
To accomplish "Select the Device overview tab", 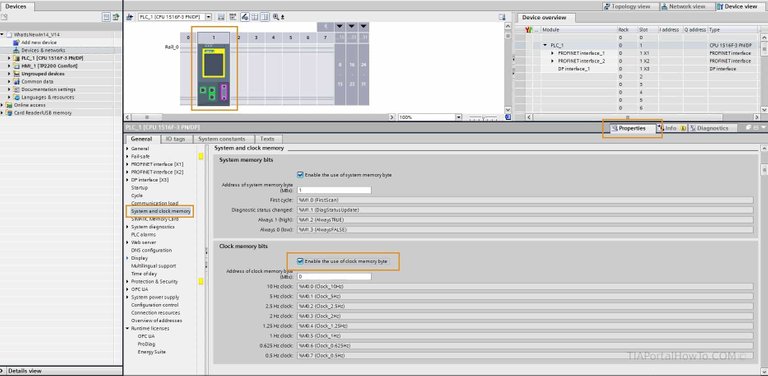I will (544, 18).
